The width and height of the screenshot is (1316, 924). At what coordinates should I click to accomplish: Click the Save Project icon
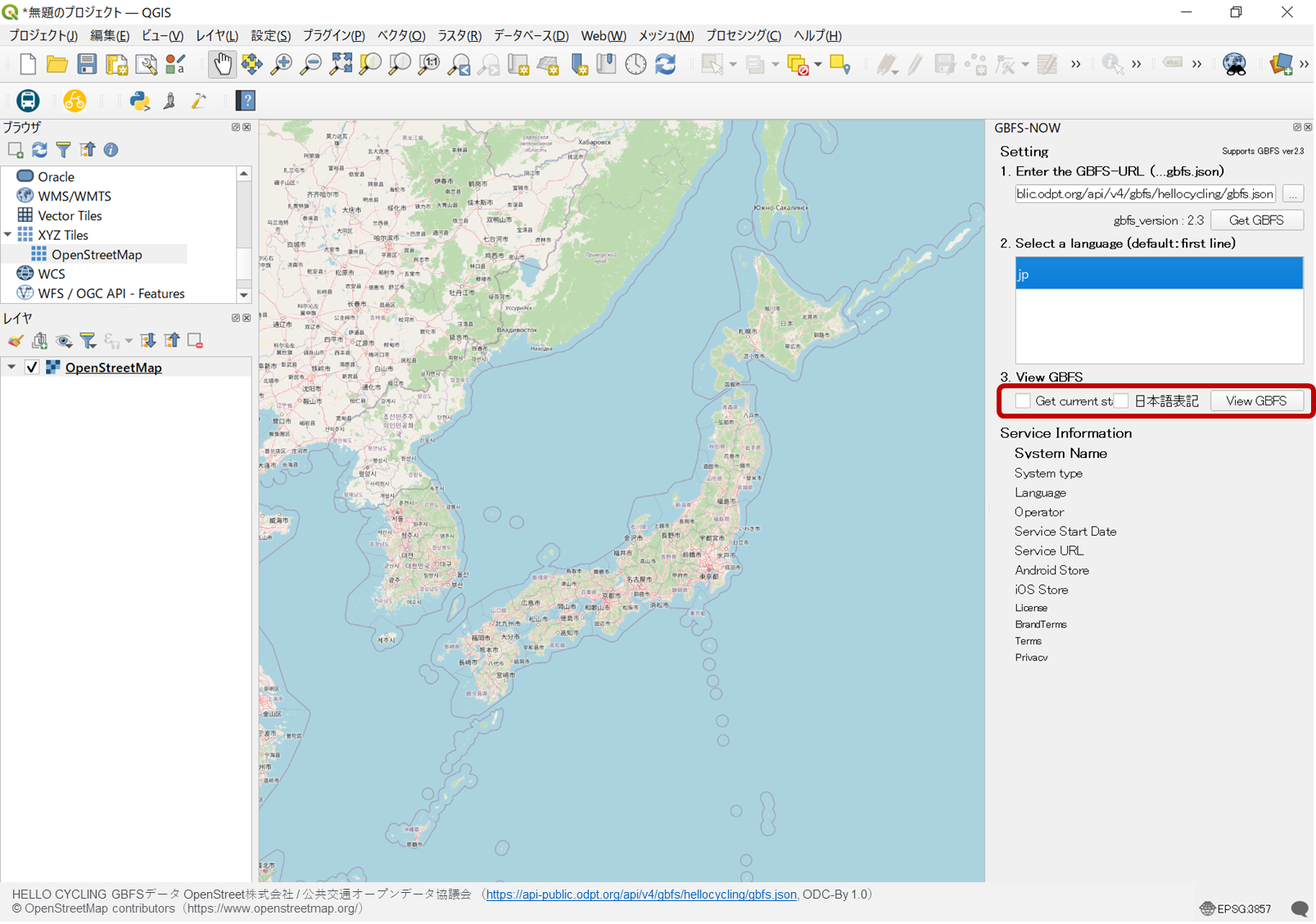click(x=88, y=64)
